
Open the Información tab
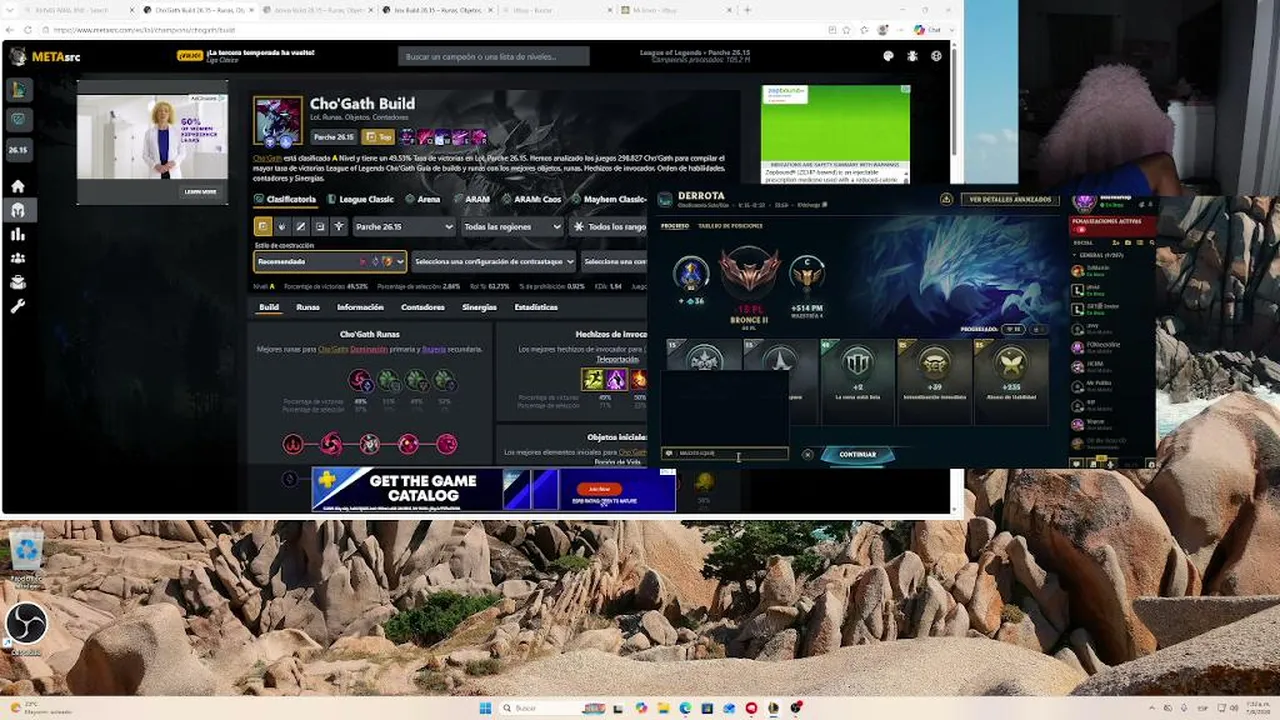(x=360, y=307)
